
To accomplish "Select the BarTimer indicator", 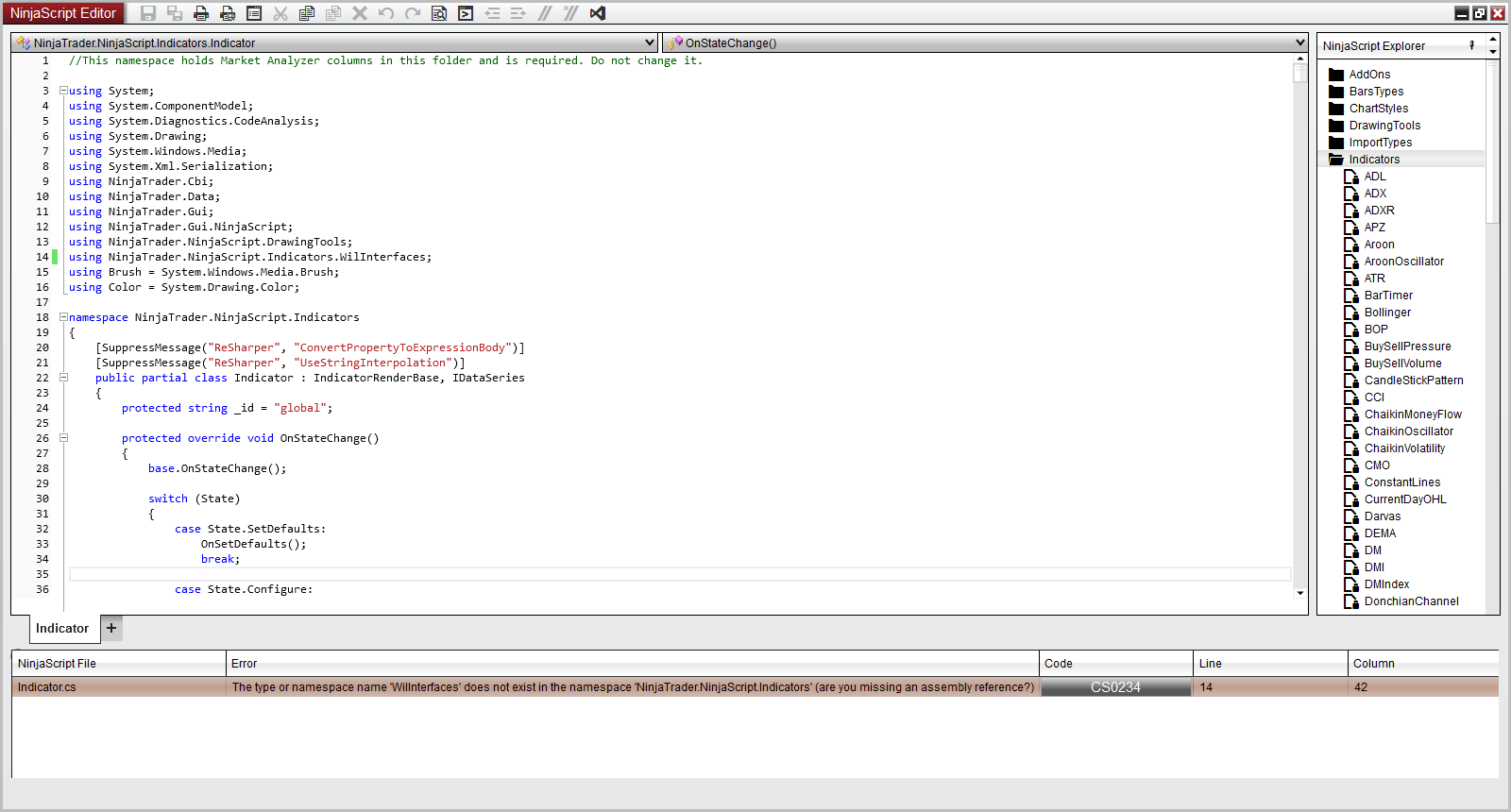I will coord(1388,296).
